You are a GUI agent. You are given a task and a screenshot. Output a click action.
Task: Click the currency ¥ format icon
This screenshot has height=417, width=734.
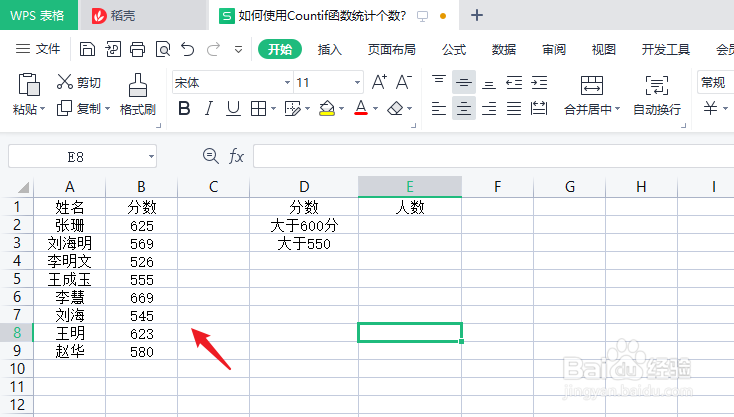coord(710,109)
